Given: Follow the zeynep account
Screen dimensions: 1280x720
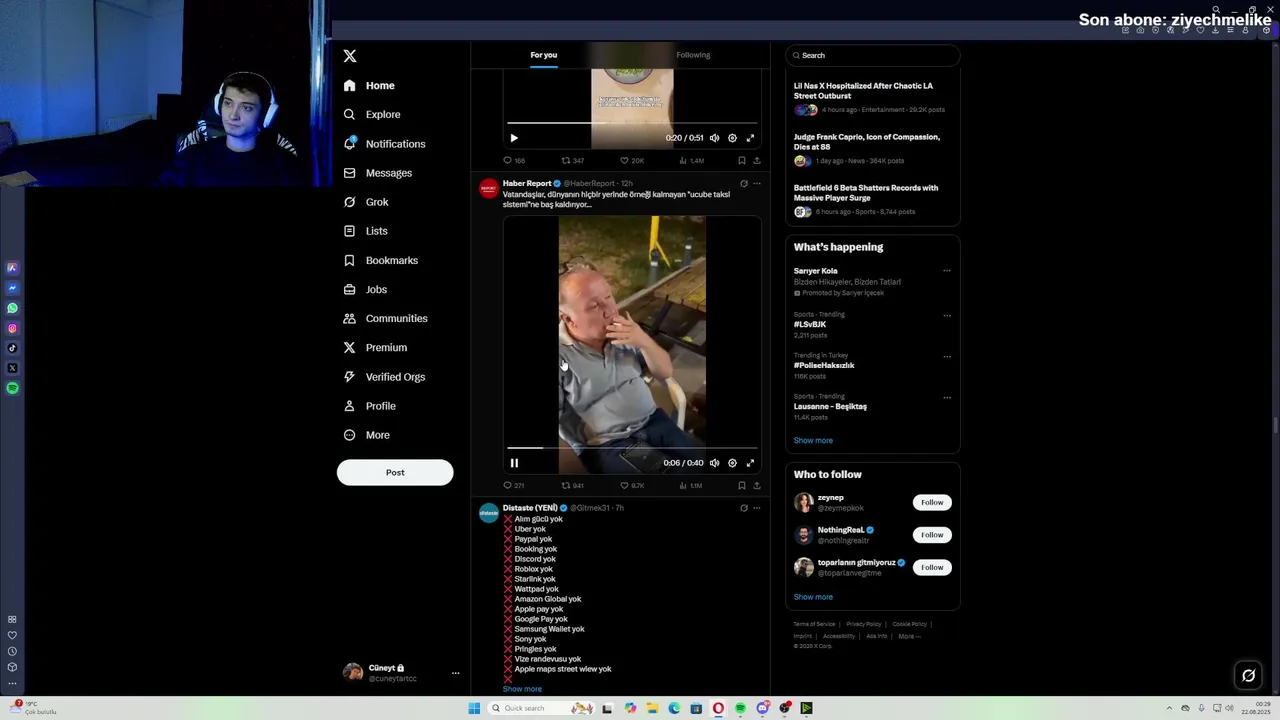Looking at the screenshot, I should (x=932, y=502).
